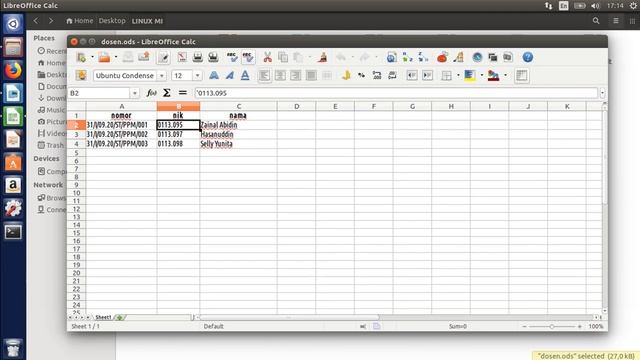640x360 pixels.
Task: Expand the formula bar arrow
Action: pyautogui.click(x=602, y=93)
